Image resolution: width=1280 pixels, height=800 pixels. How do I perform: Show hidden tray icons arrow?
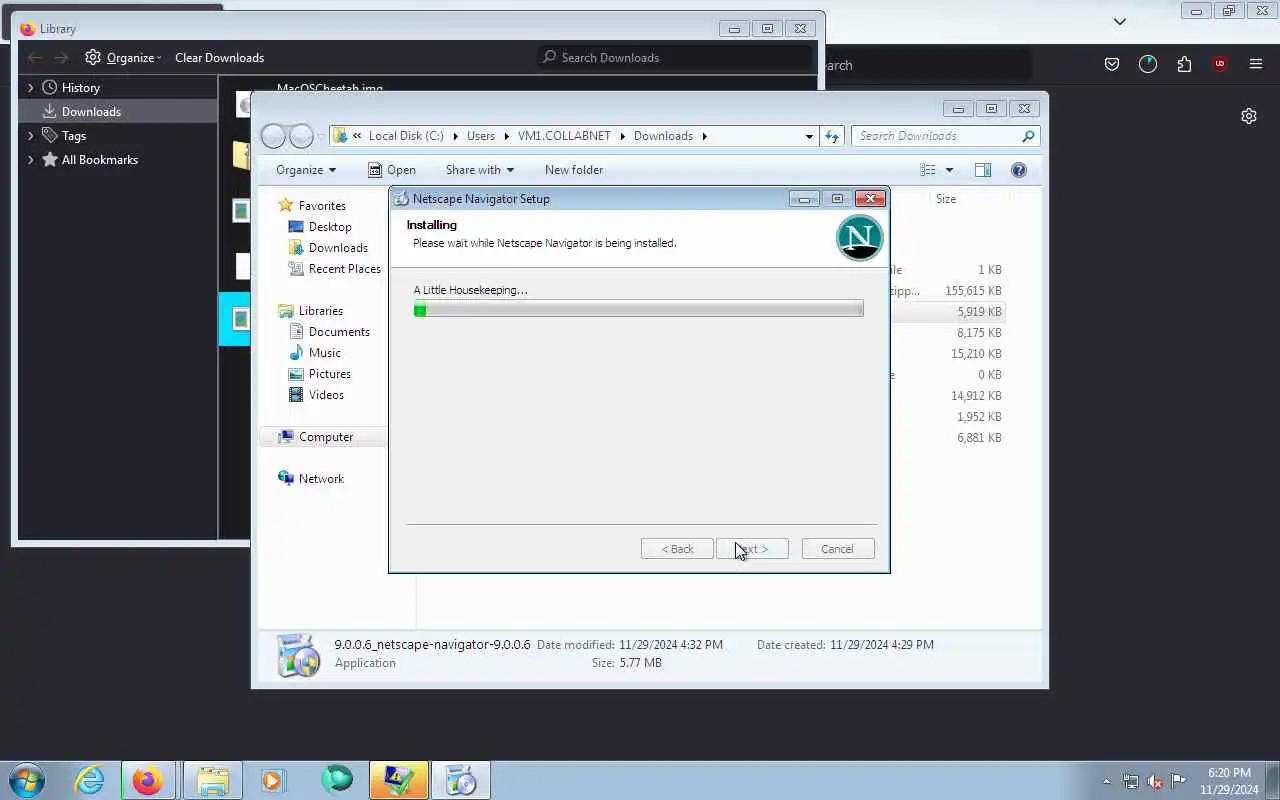tap(1106, 781)
